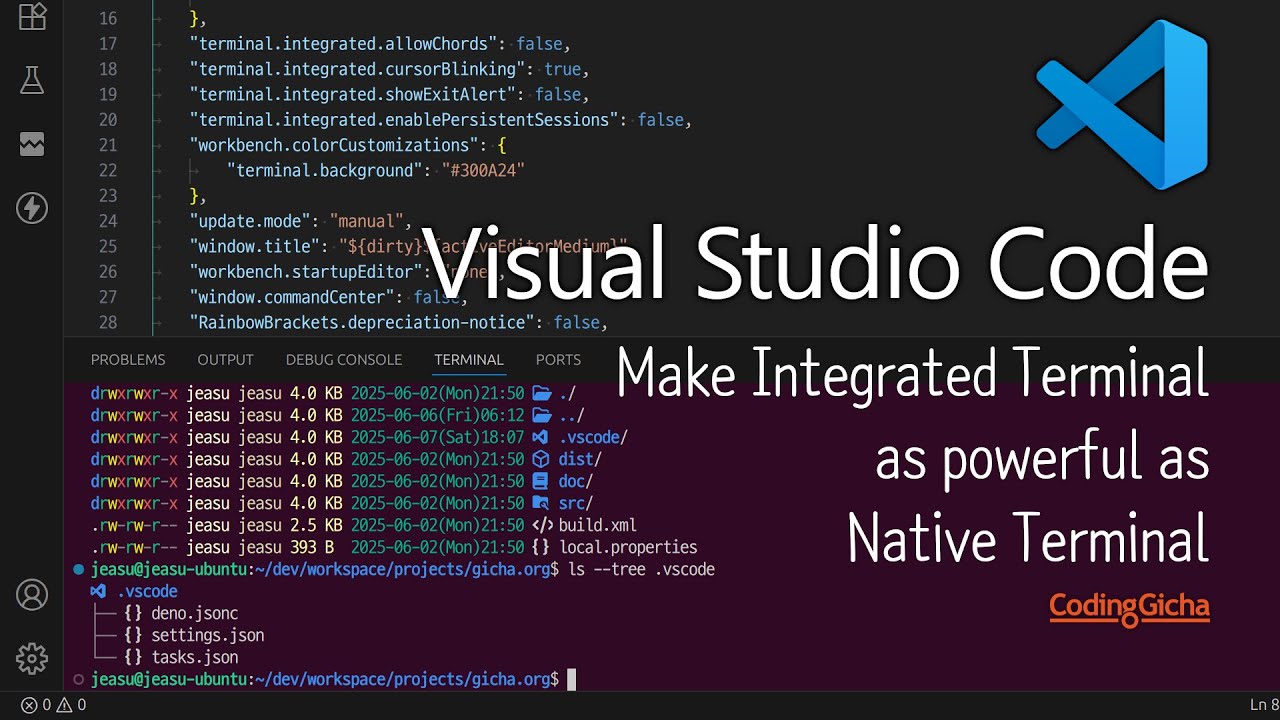The width and height of the screenshot is (1280, 720).
Task: Click braces icon beside tasks.json
Action: coord(133,657)
